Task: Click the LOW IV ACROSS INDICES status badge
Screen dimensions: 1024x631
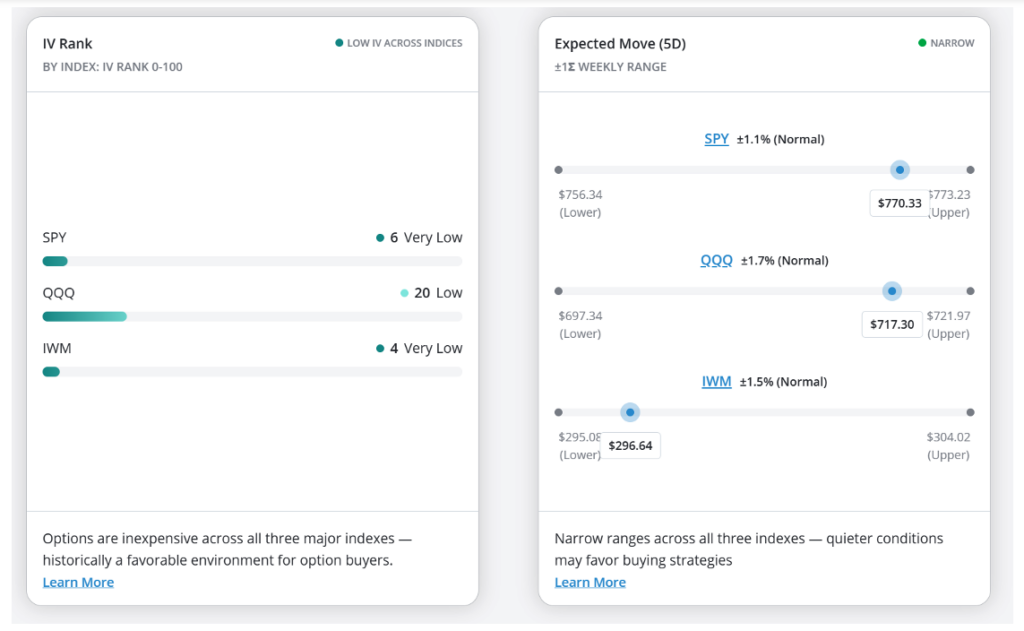Action: (398, 43)
